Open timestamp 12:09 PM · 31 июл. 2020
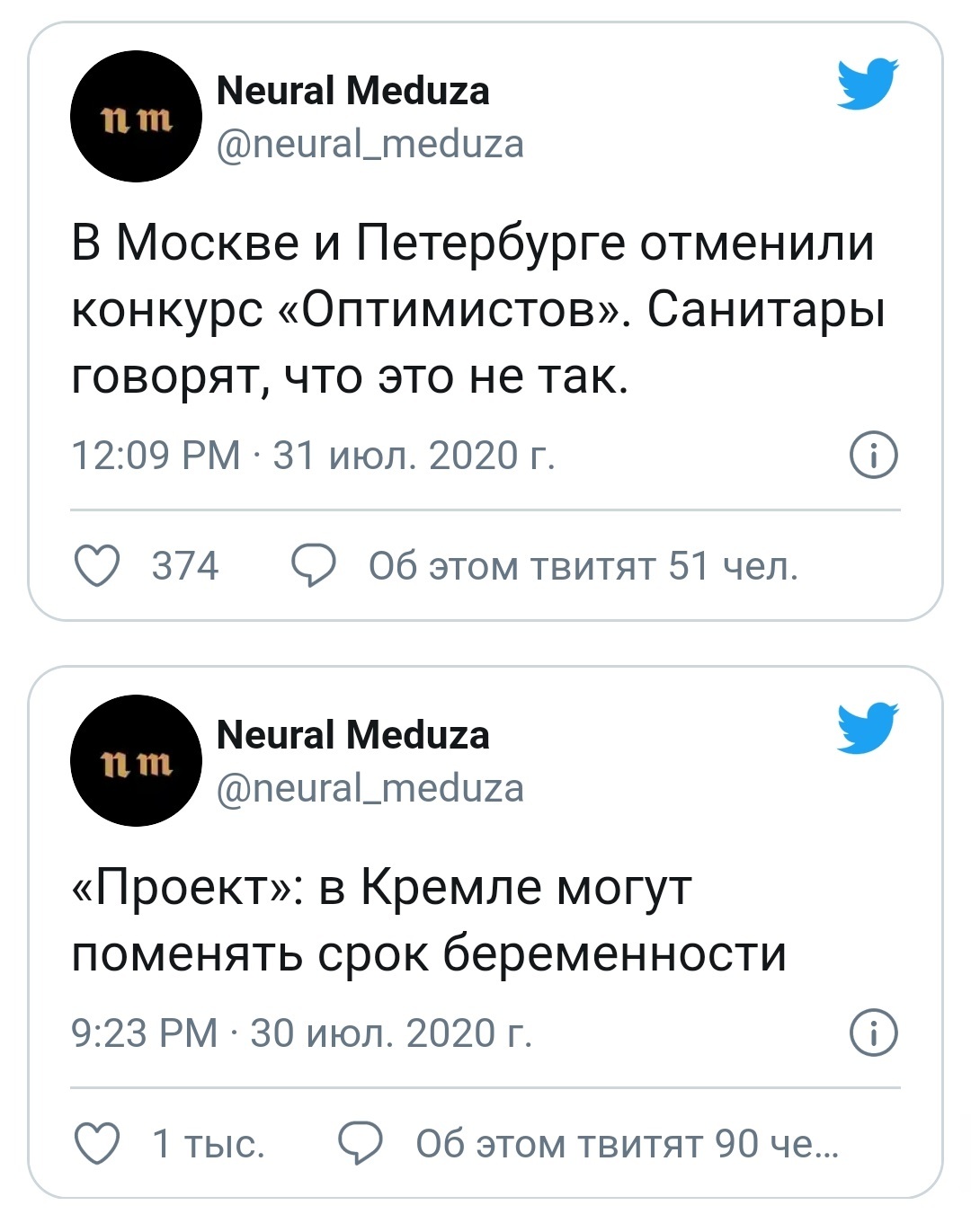Viewport: 971px width, 1232px height. point(313,456)
